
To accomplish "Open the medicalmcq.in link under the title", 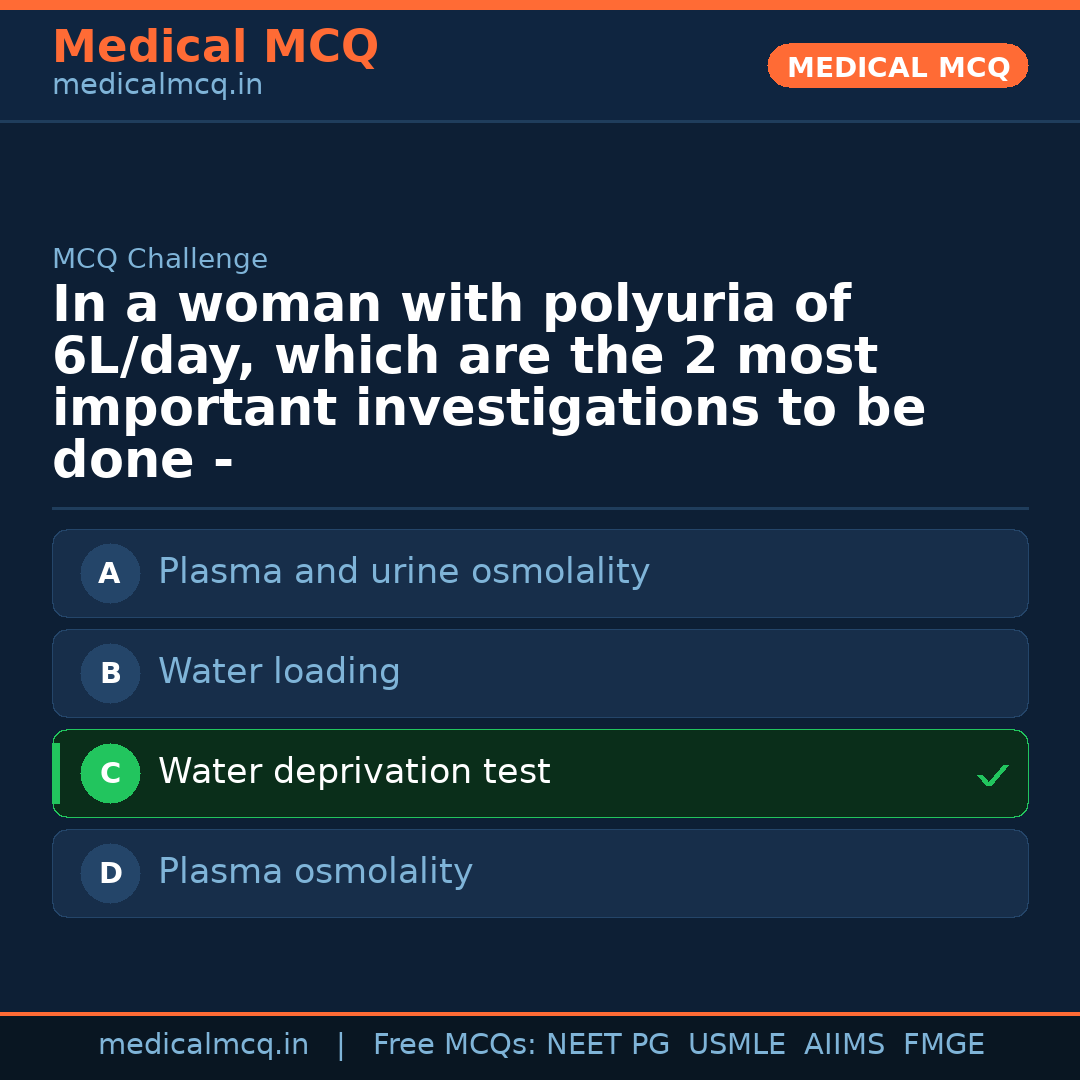I will point(157,86).
